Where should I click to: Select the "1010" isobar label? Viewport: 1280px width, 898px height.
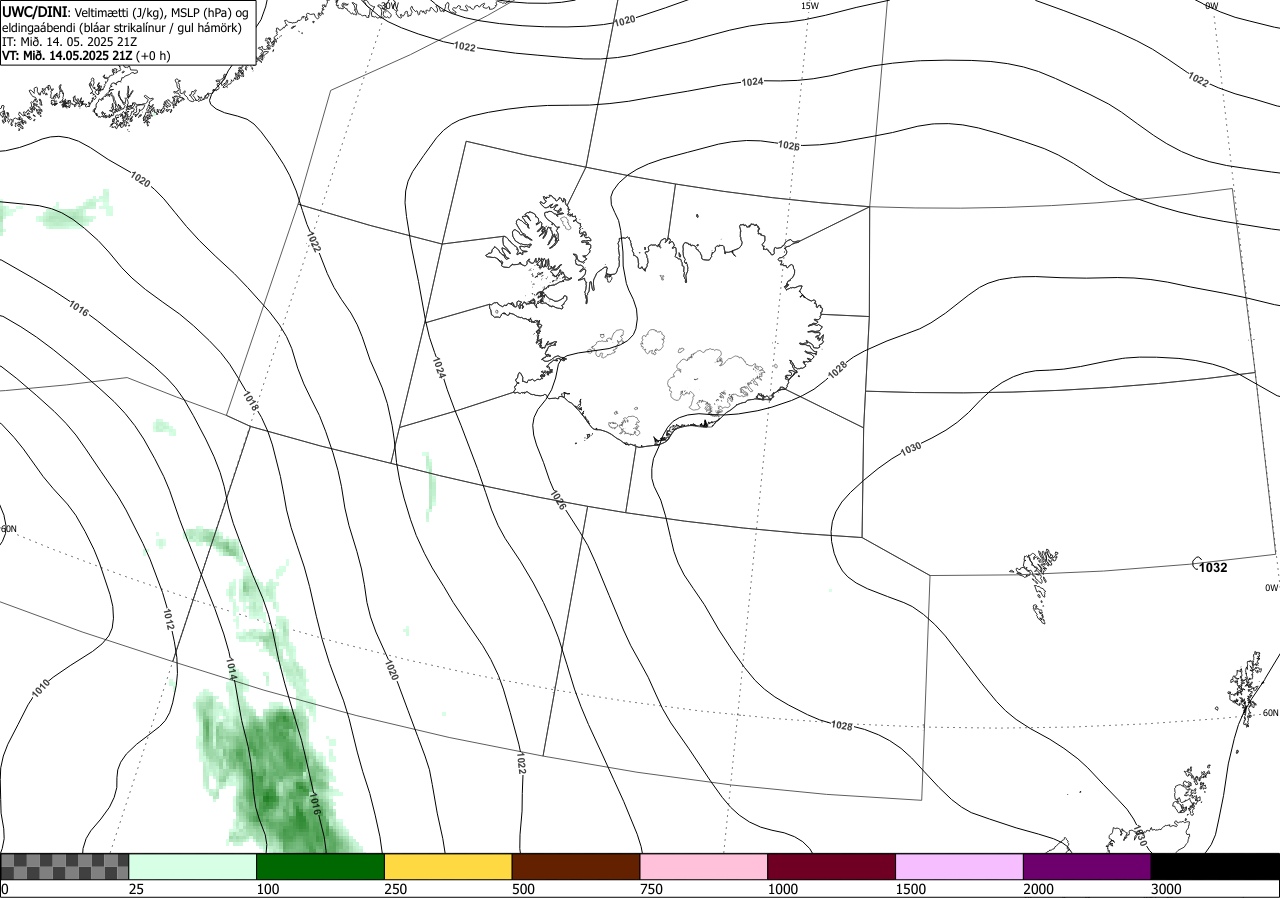[x=40, y=688]
